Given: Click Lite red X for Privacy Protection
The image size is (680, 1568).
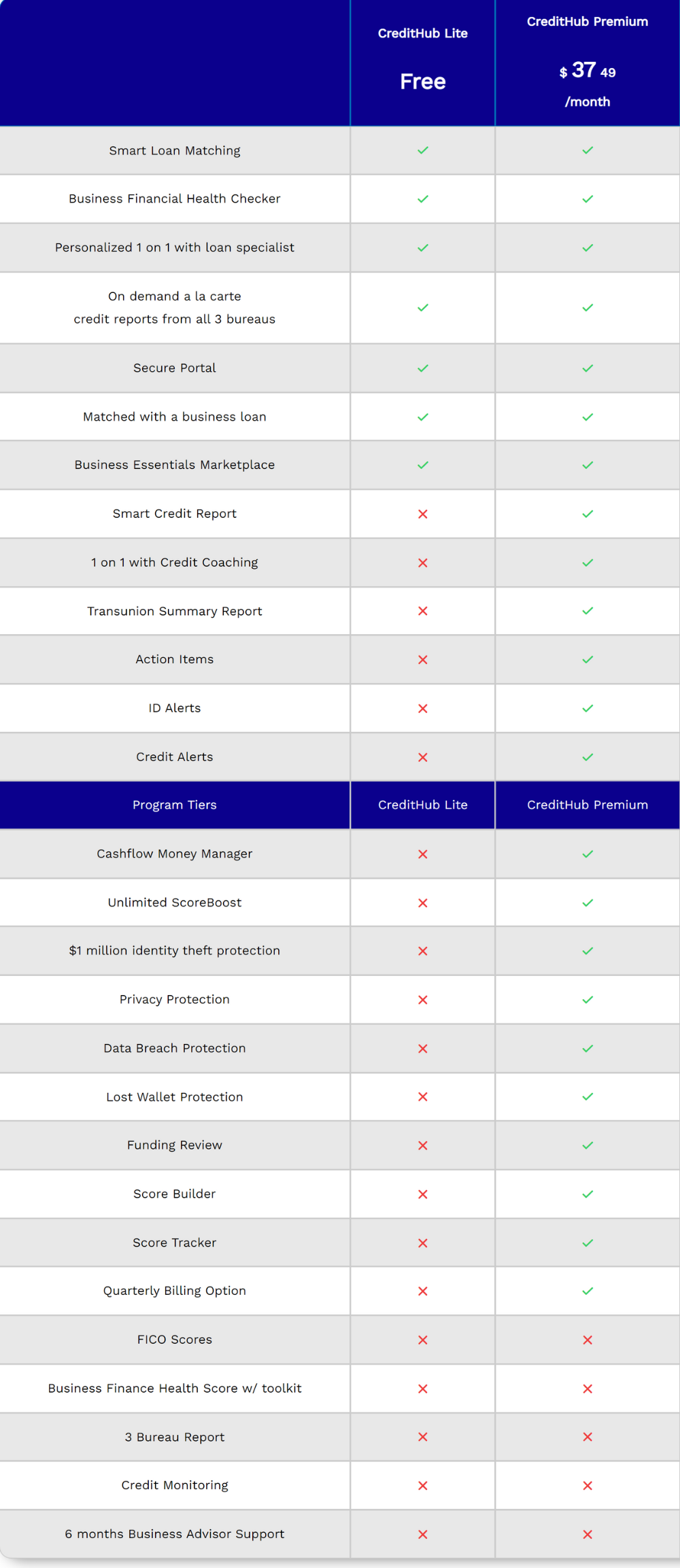Looking at the screenshot, I should point(423,1000).
